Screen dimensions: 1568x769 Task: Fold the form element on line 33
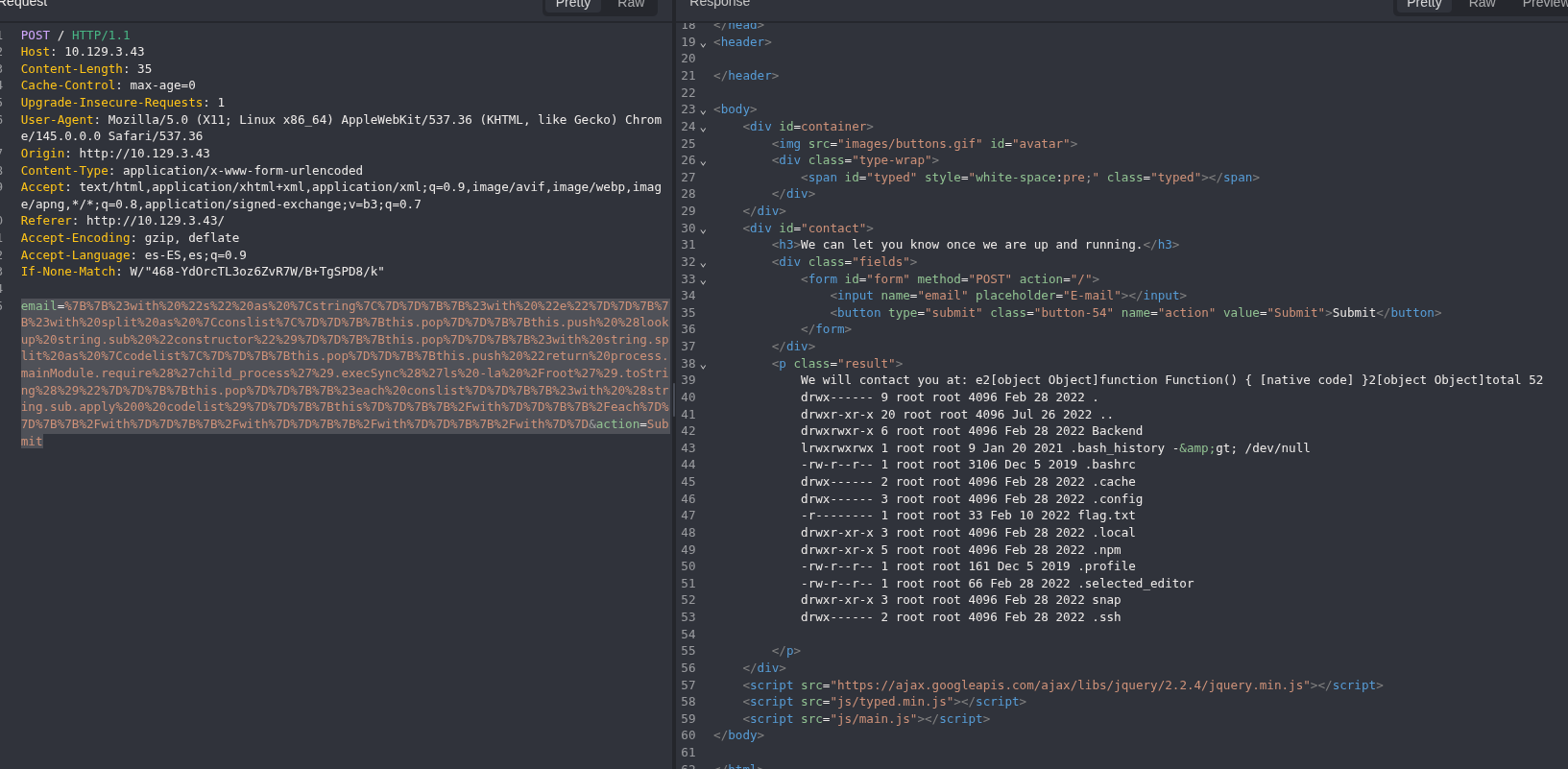(x=703, y=281)
